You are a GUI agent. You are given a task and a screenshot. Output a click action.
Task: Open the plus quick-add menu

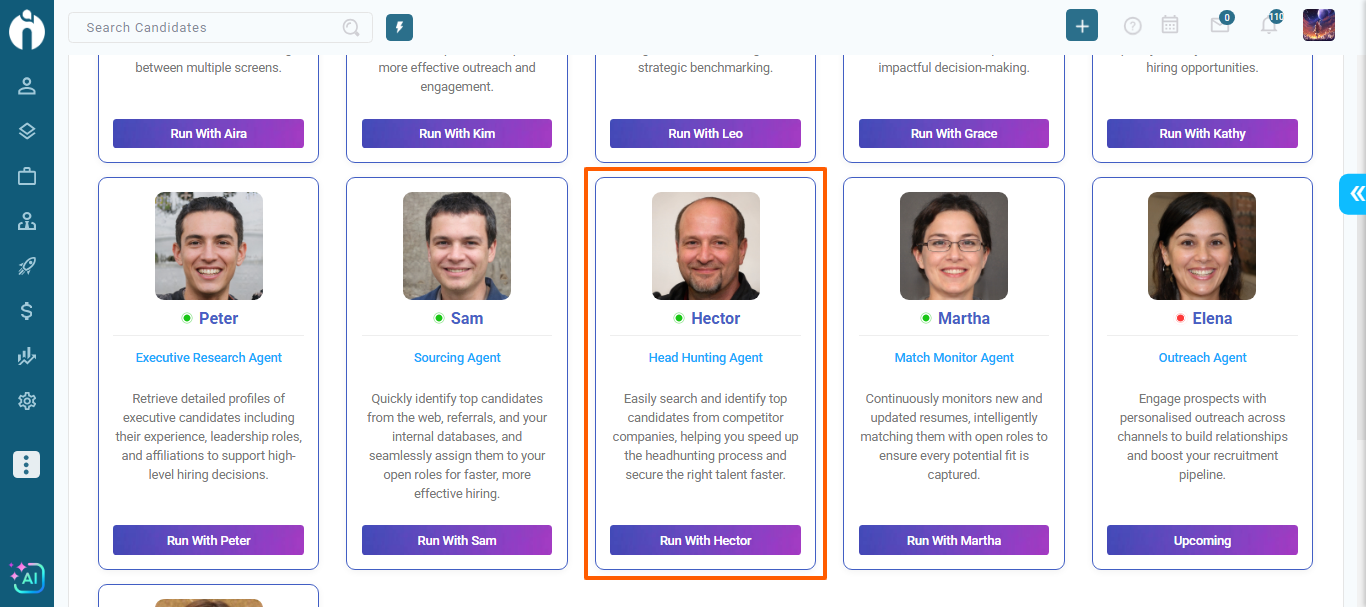click(1082, 26)
